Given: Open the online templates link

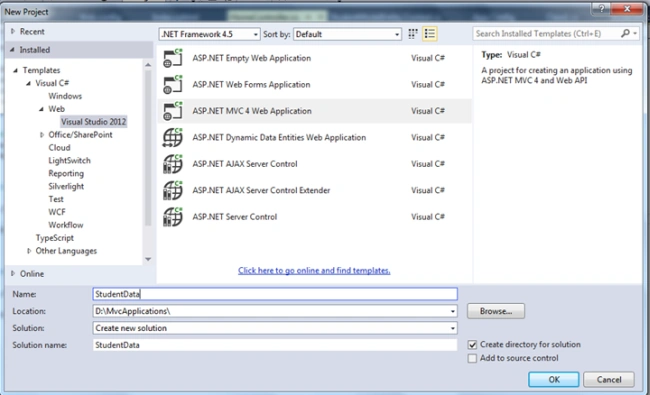Looking at the screenshot, I should click(314, 271).
